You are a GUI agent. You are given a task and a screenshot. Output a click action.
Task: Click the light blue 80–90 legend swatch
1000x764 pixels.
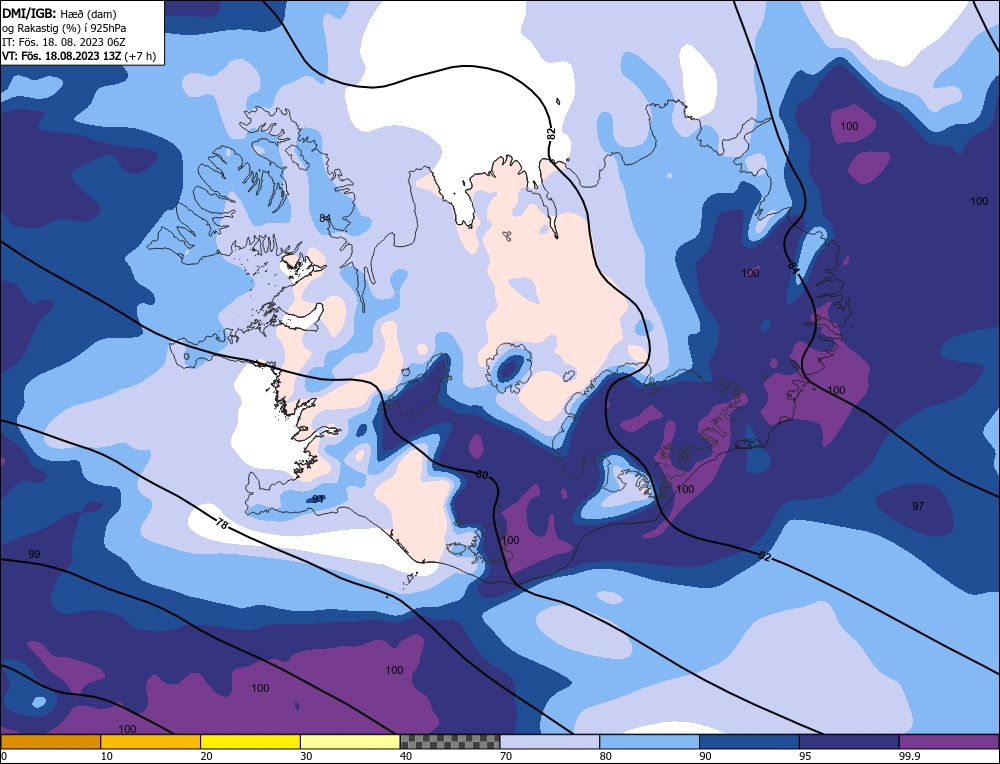pos(649,741)
